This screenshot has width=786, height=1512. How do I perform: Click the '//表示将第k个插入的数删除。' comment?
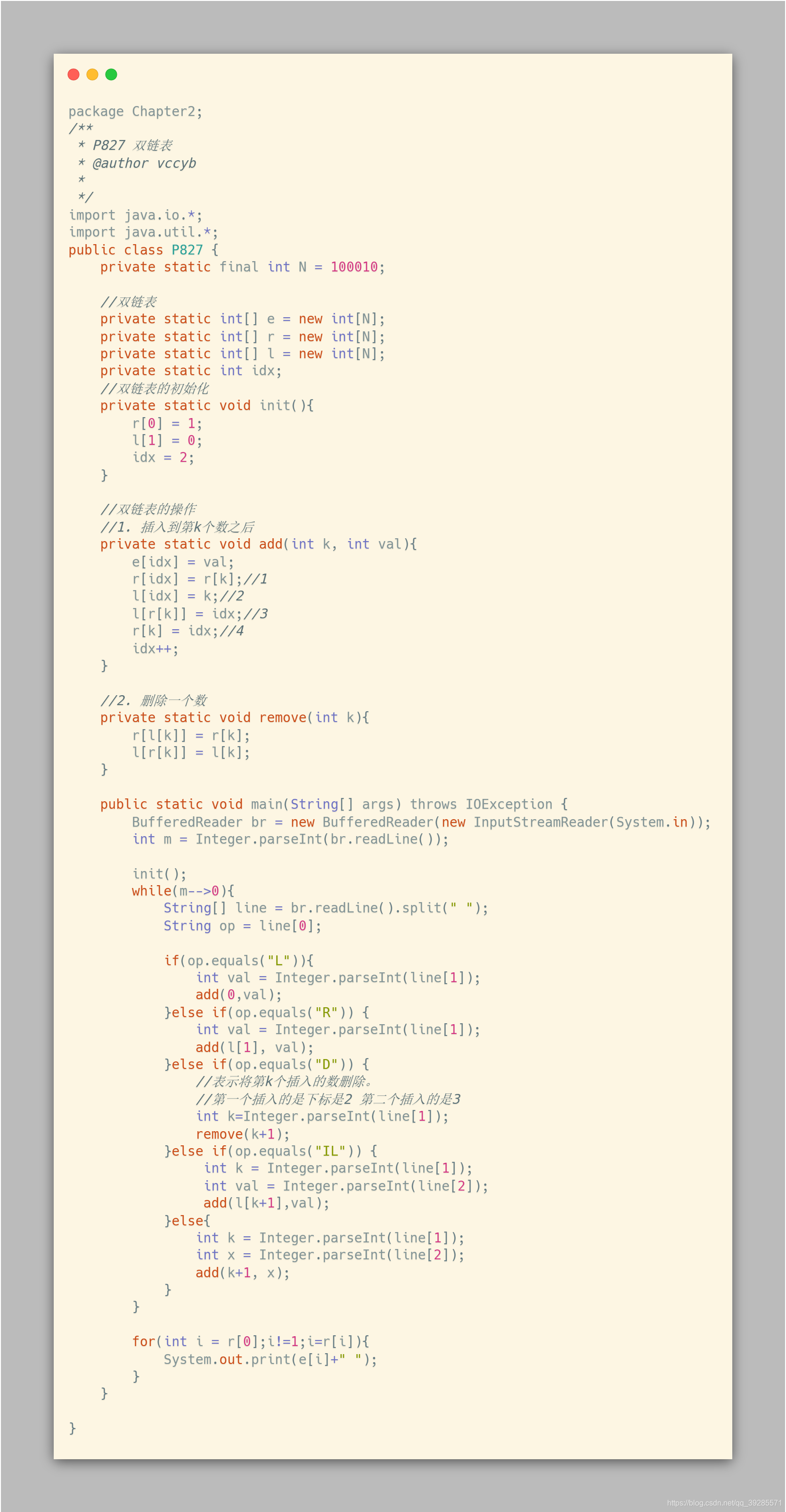[x=284, y=1081]
